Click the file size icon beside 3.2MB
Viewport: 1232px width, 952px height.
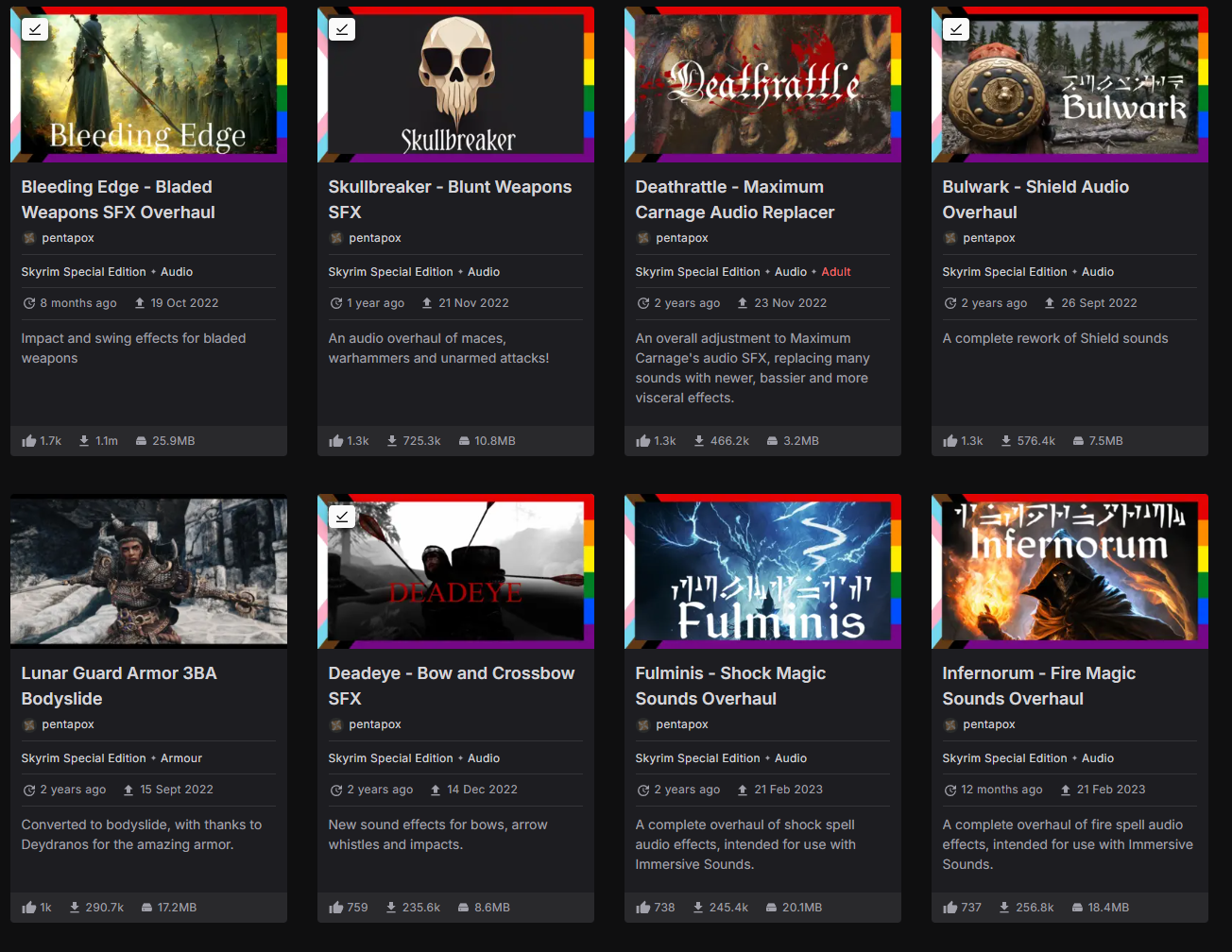772,441
